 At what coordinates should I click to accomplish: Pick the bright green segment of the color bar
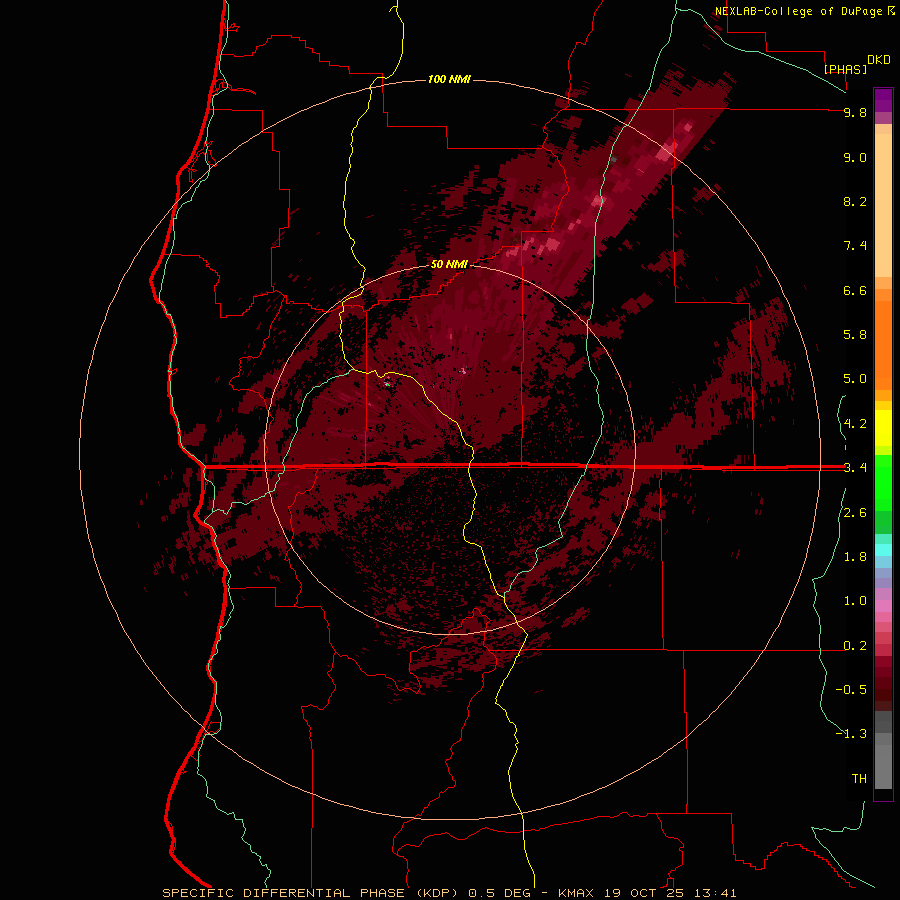point(883,482)
